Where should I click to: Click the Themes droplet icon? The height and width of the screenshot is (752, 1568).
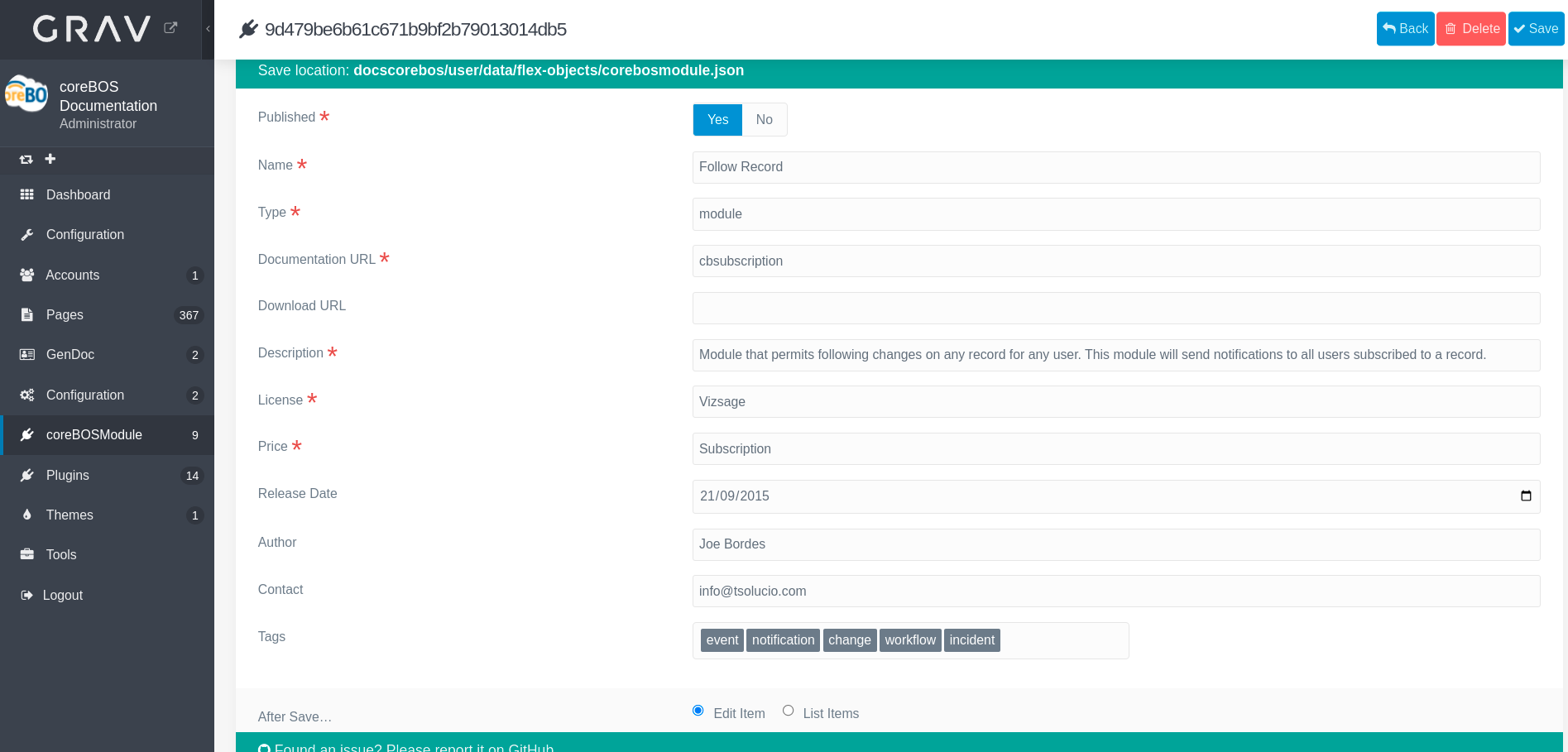click(27, 515)
